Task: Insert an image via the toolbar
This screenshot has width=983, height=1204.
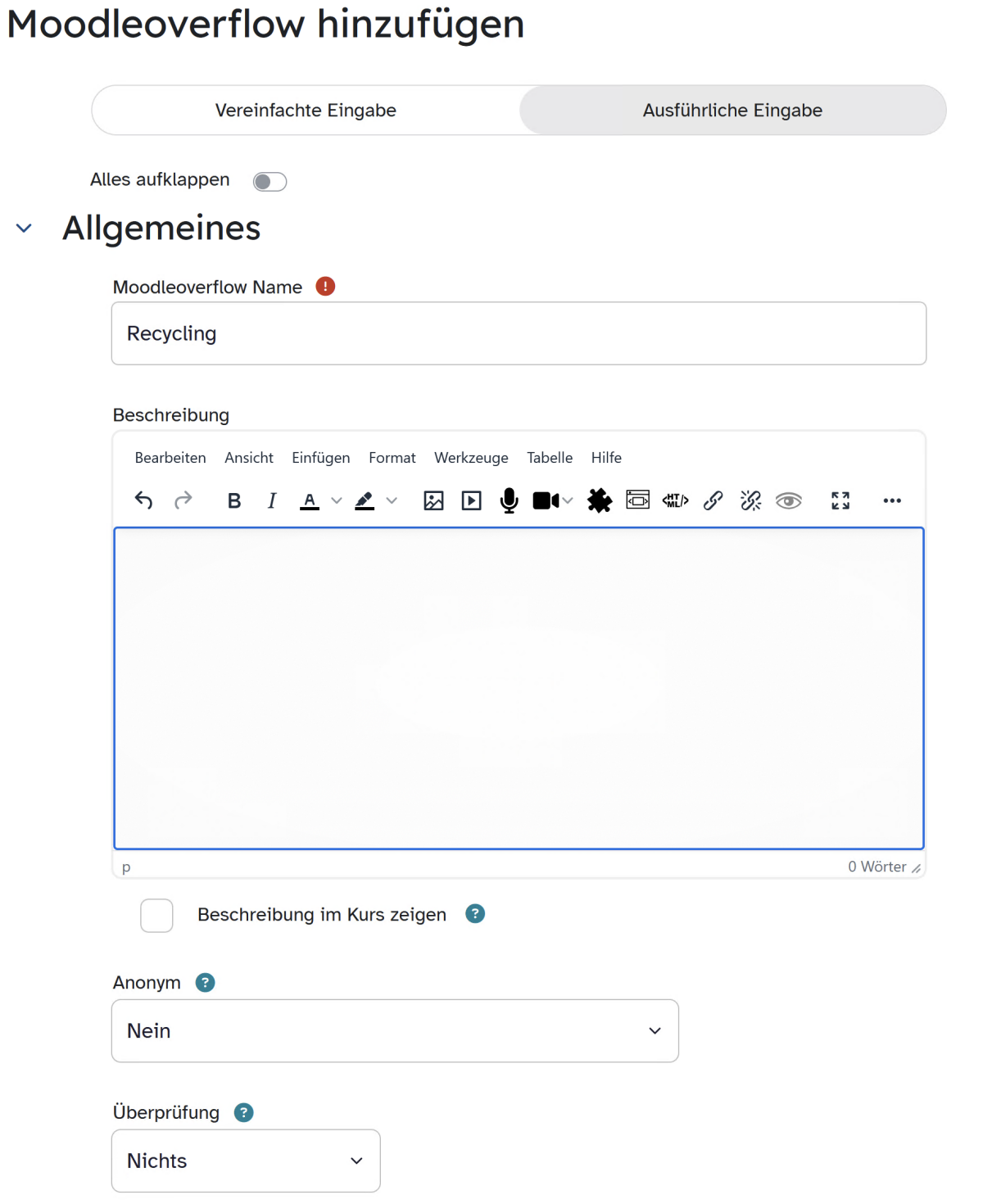Action: (433, 500)
